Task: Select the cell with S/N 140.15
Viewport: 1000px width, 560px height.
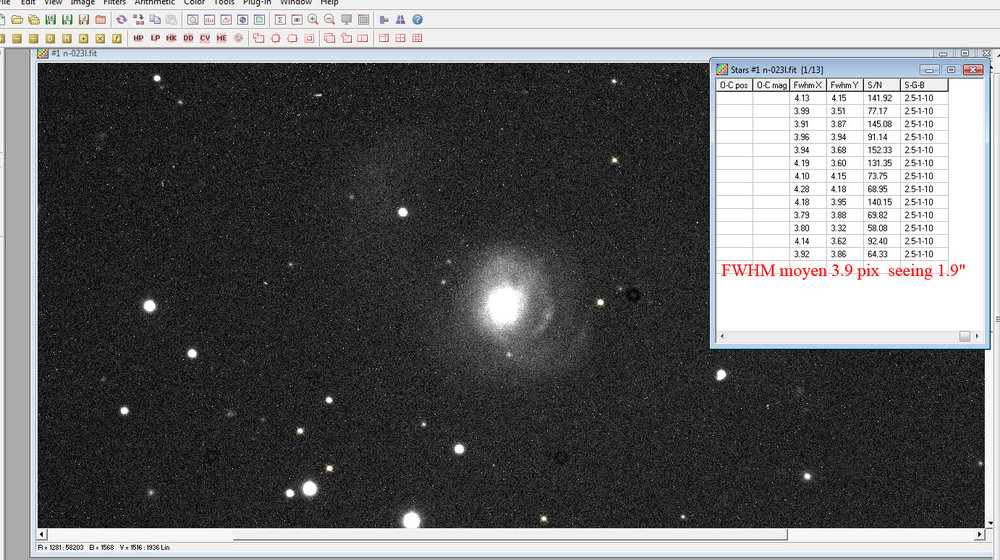Action: point(881,202)
